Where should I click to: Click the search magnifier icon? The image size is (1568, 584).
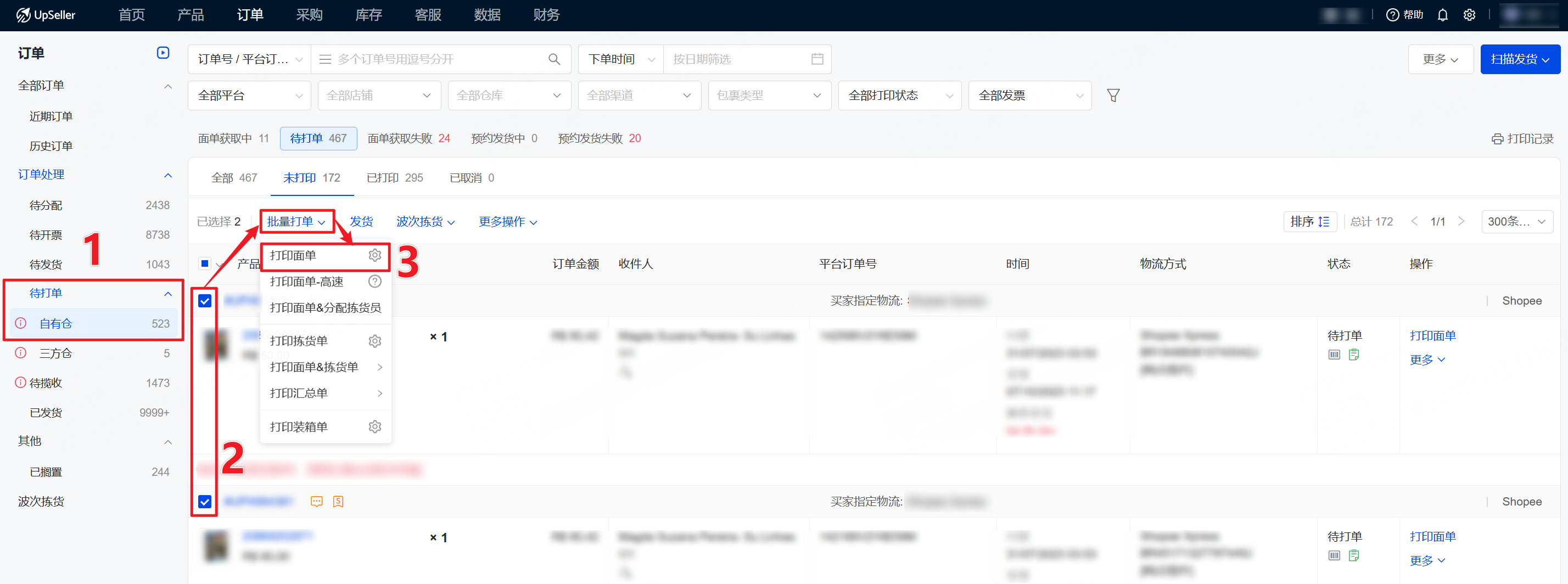tap(554, 59)
